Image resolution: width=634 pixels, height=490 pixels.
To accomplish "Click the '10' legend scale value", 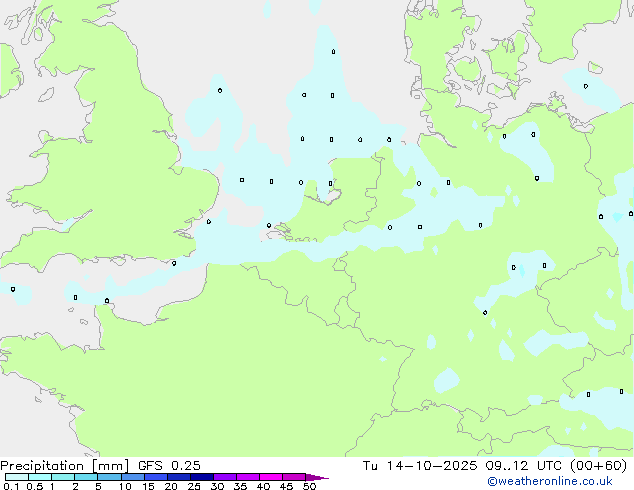I will [x=125, y=486].
